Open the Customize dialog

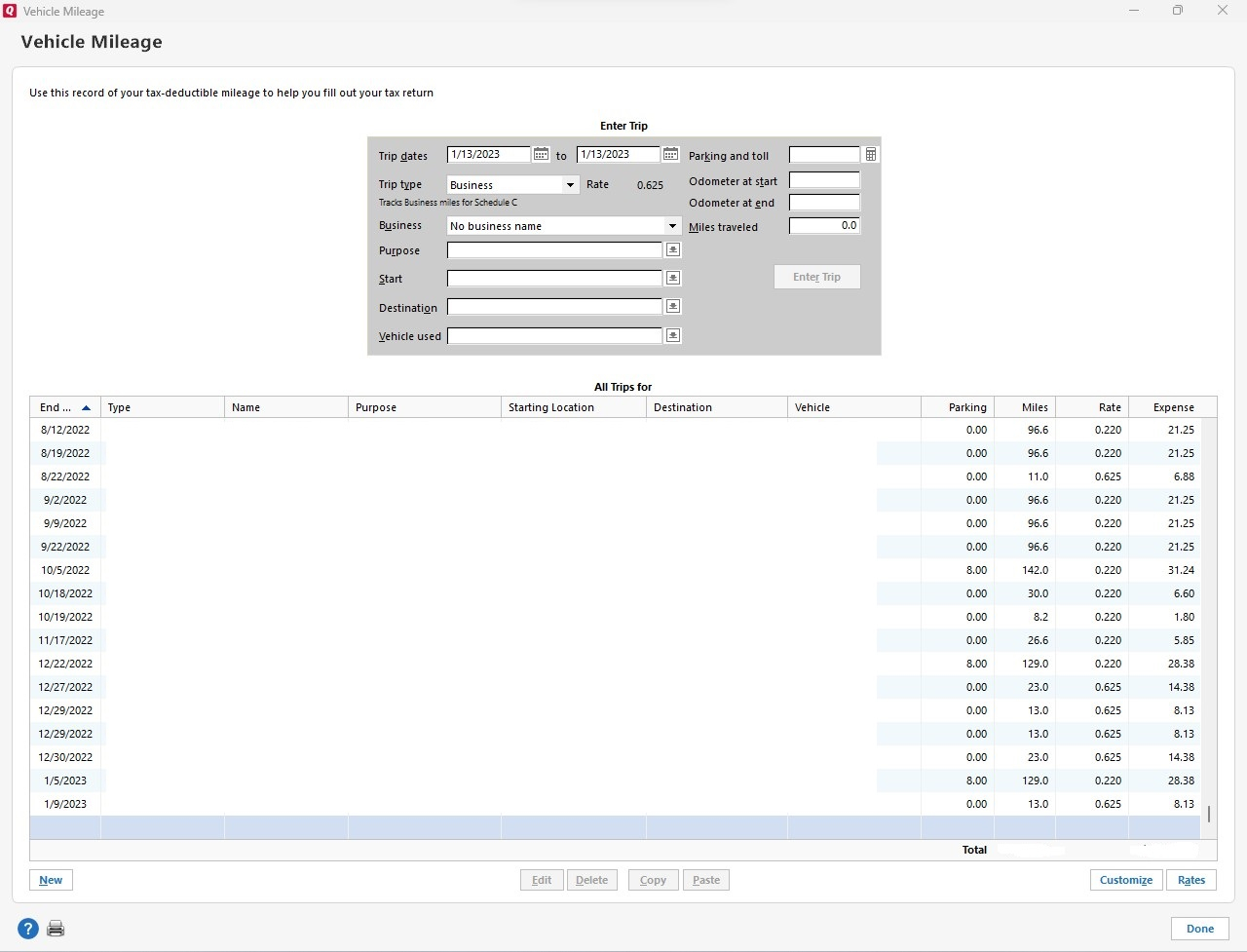click(1125, 879)
